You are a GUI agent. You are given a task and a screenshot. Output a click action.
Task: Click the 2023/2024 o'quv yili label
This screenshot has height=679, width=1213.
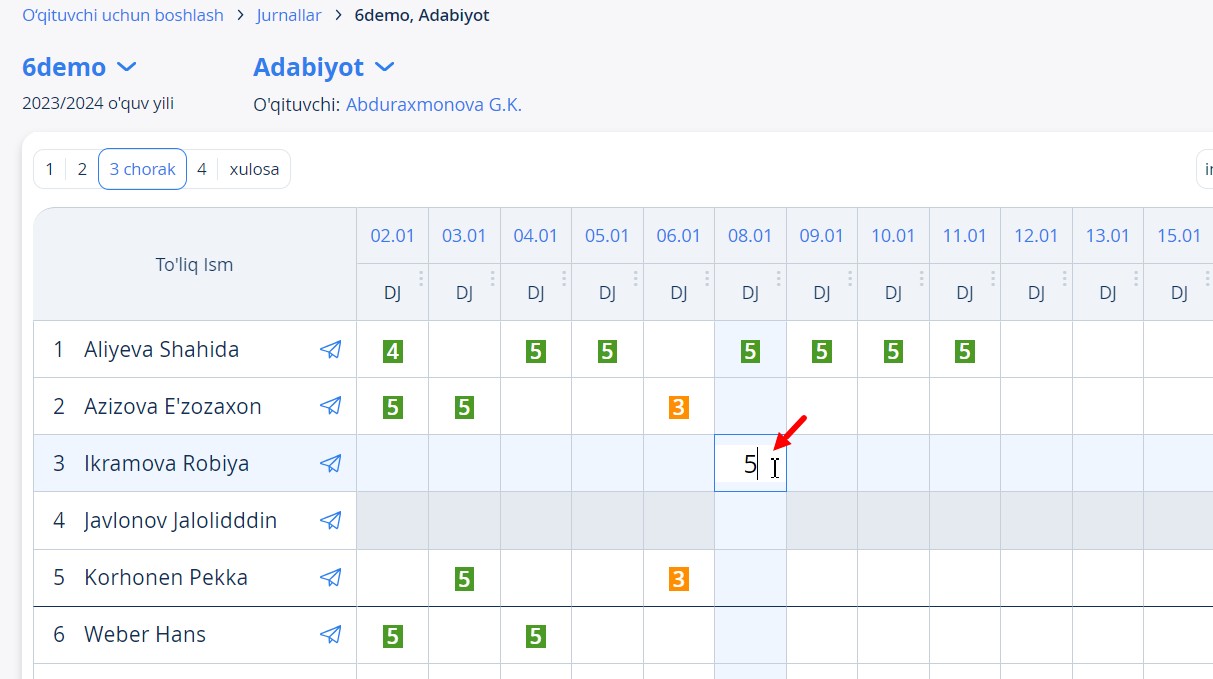(x=98, y=103)
